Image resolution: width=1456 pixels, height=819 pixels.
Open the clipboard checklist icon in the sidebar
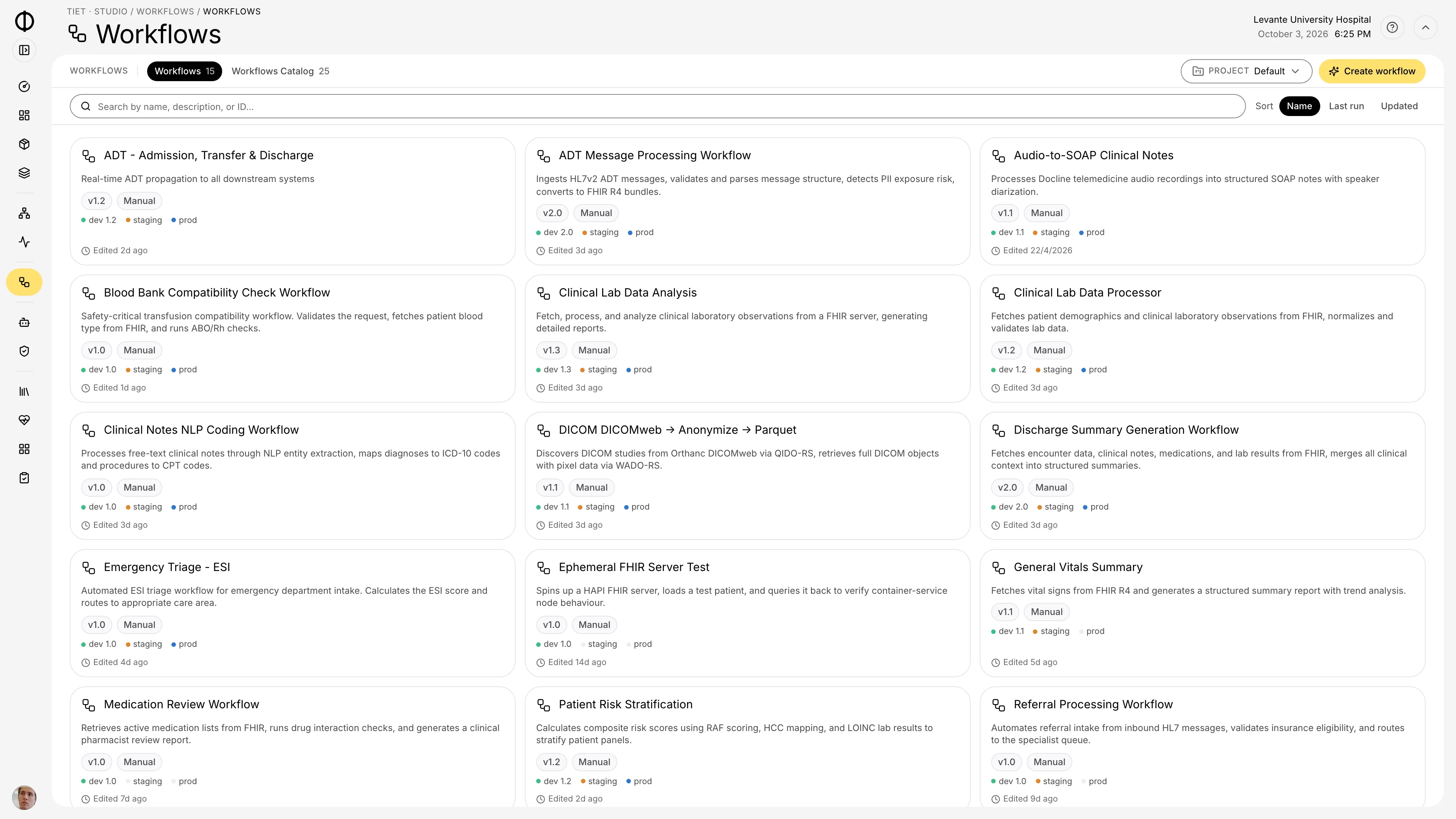(x=24, y=478)
